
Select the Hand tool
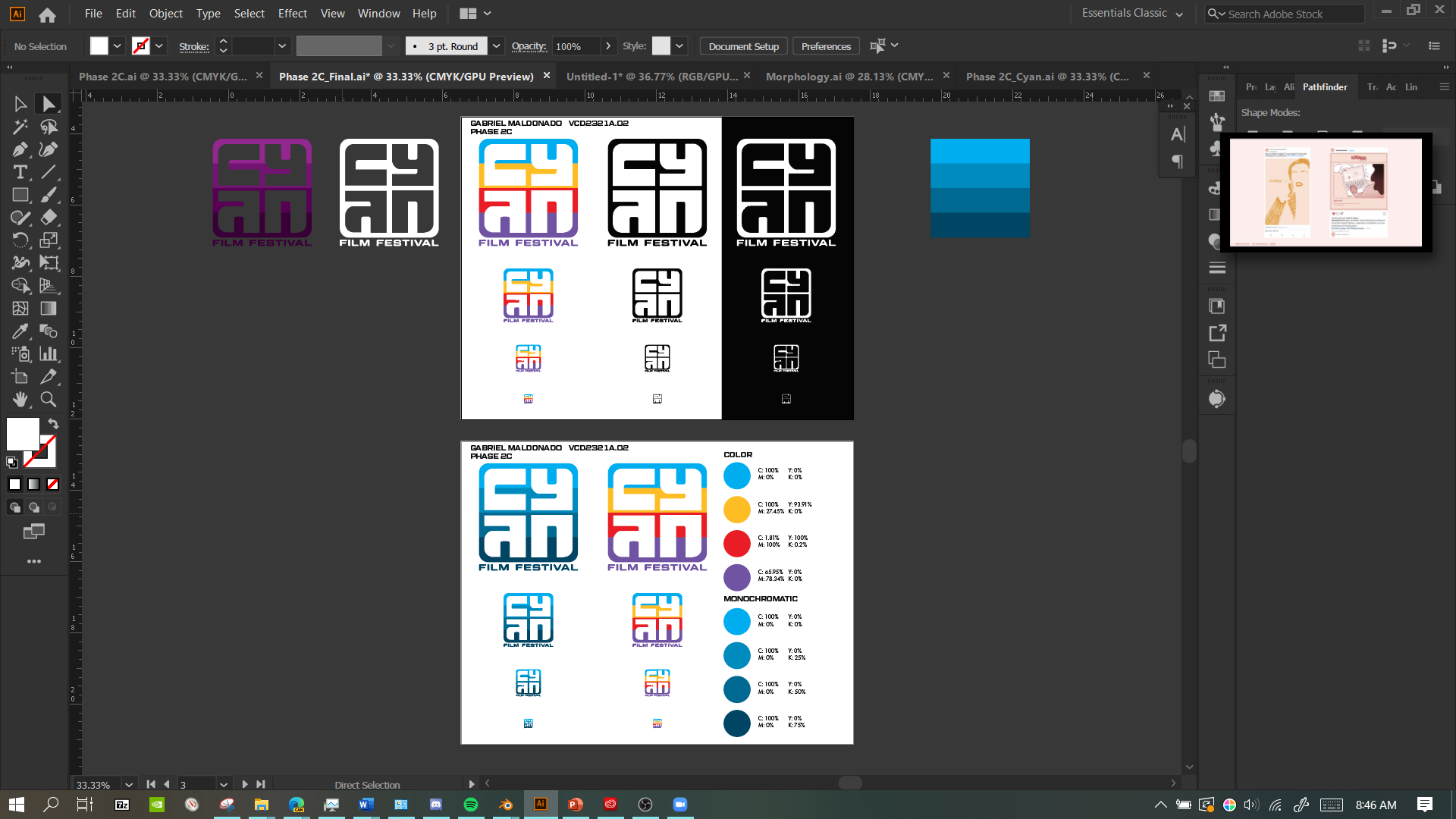click(20, 400)
